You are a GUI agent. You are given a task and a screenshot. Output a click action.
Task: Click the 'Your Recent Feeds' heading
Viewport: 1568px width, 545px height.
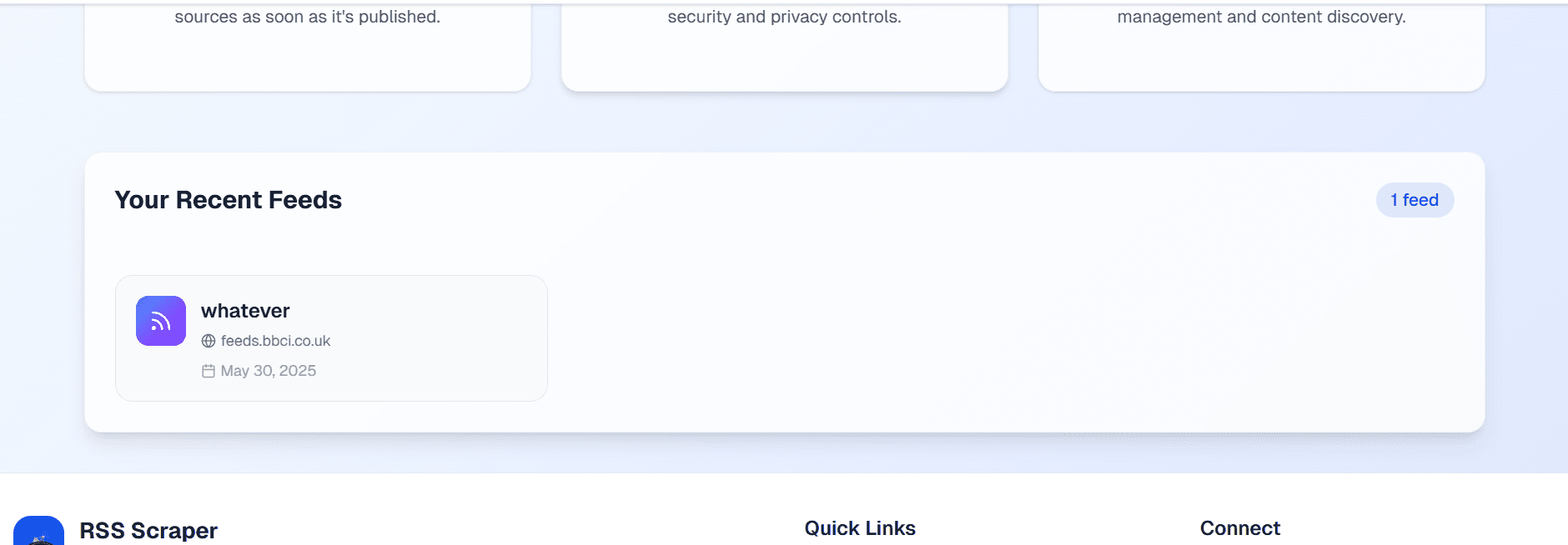(228, 200)
